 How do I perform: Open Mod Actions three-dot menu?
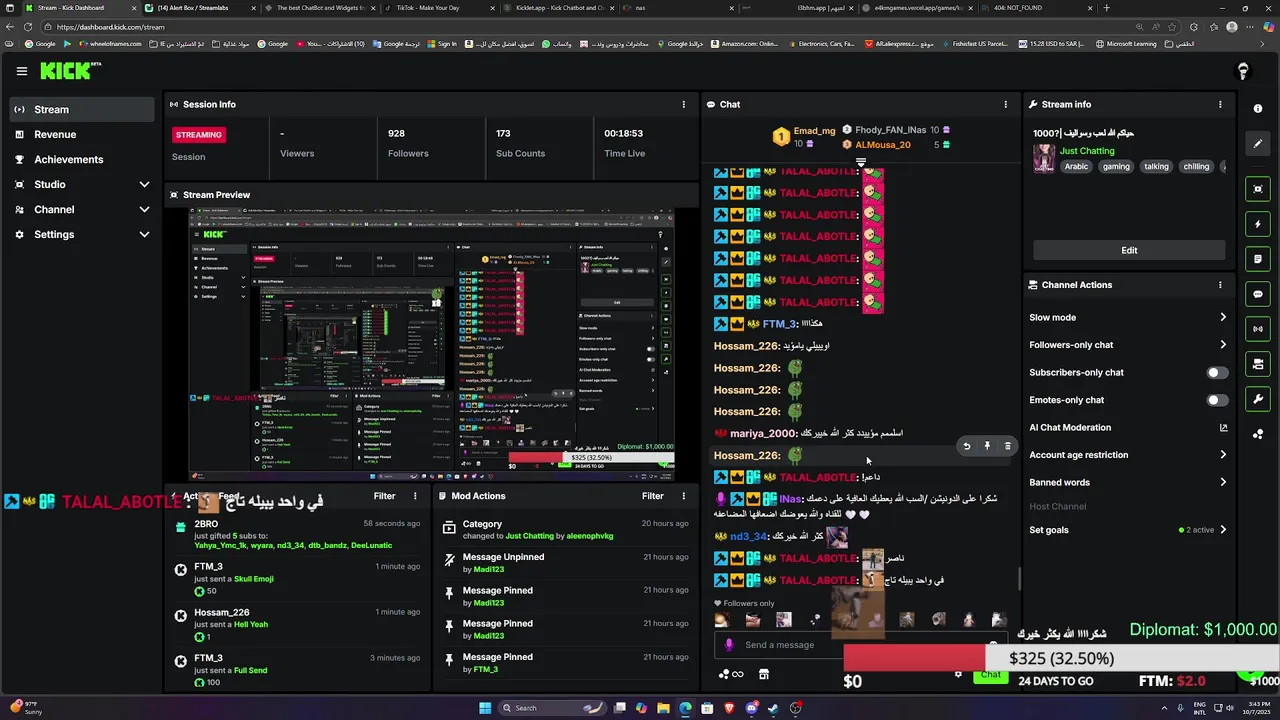684,496
